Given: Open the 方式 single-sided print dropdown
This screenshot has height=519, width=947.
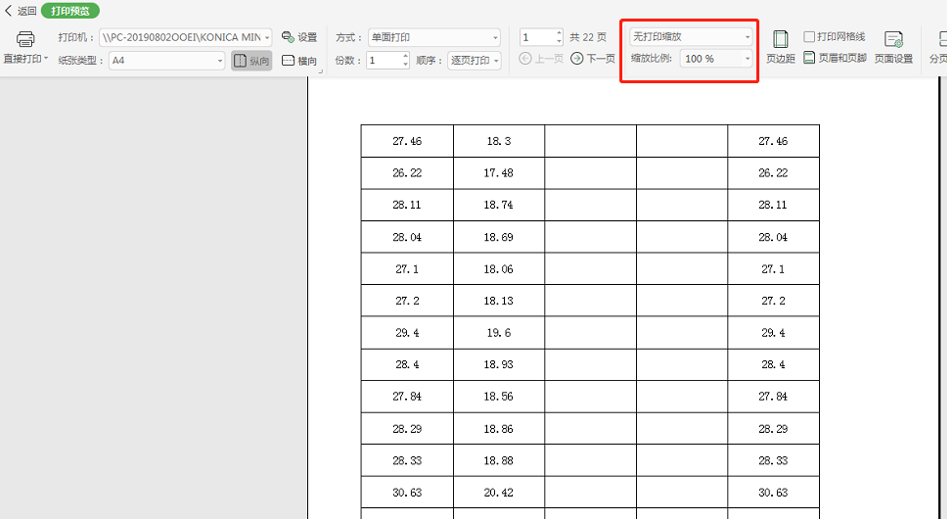Looking at the screenshot, I should tap(434, 37).
